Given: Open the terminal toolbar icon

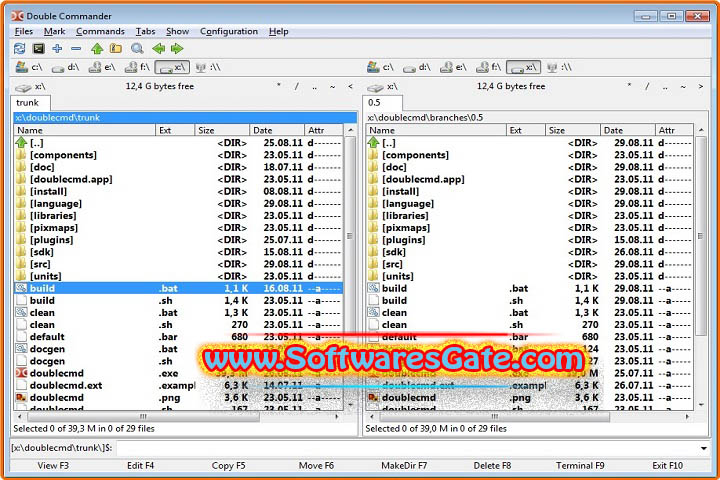Looking at the screenshot, I should pyautogui.click(x=39, y=48).
